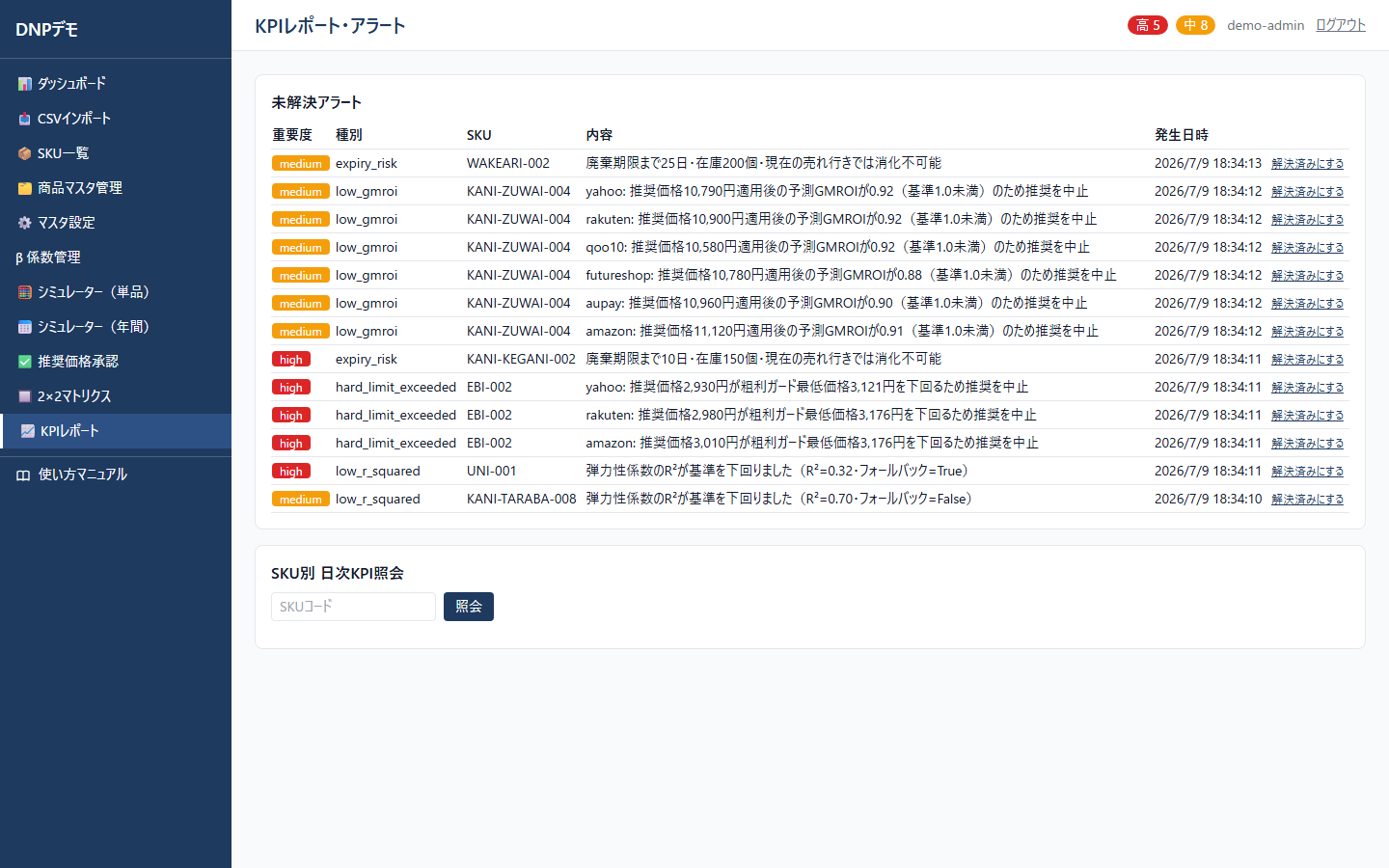Select the 商品マスタ管理 folder icon
Screen dimensions: 1389x868
coord(25,188)
